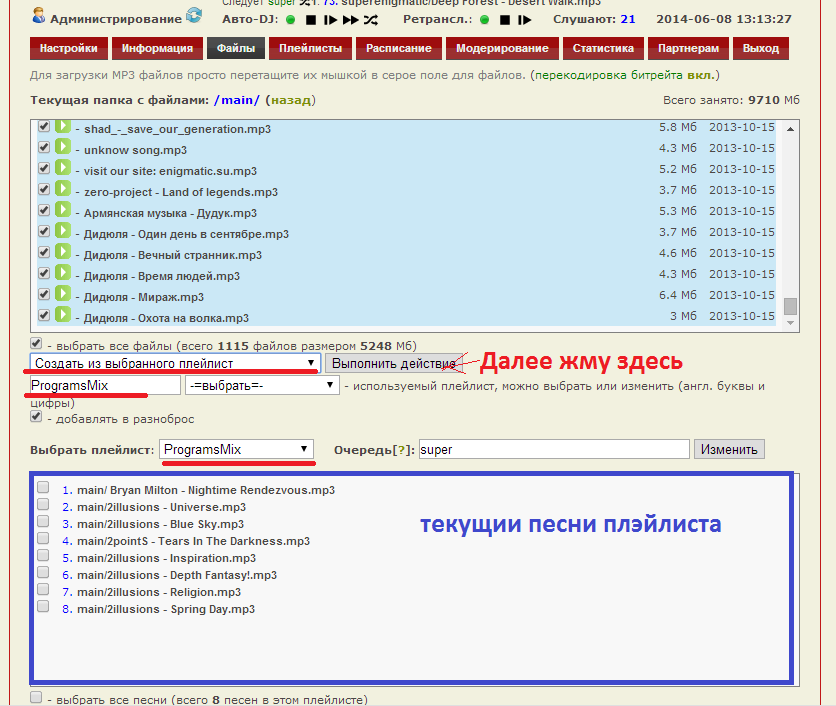Play preview of unknow song.mp3
Image resolution: width=836 pixels, height=706 pixels.
coord(62,148)
